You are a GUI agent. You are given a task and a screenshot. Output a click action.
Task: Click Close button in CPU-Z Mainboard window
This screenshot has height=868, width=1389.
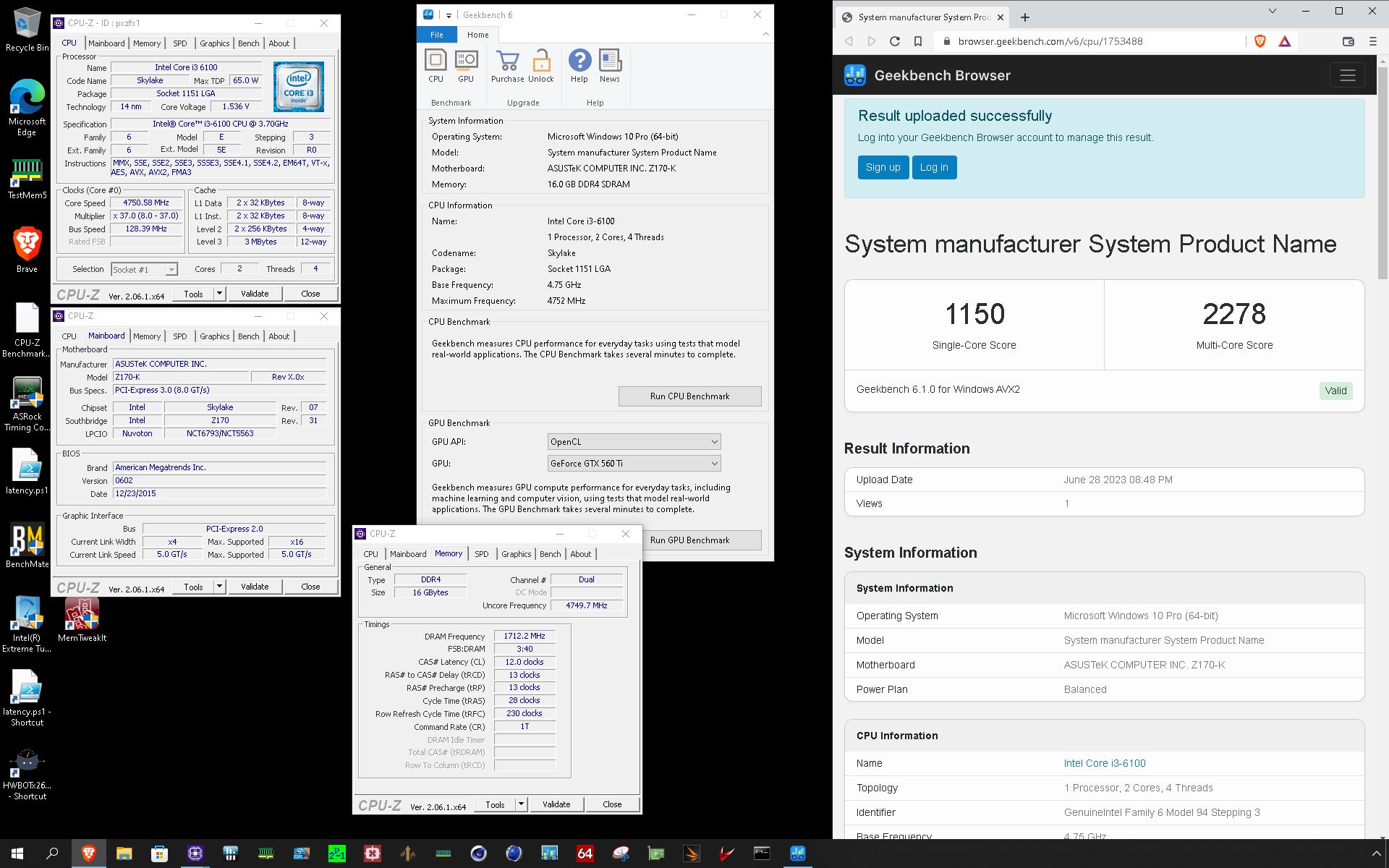click(x=310, y=587)
